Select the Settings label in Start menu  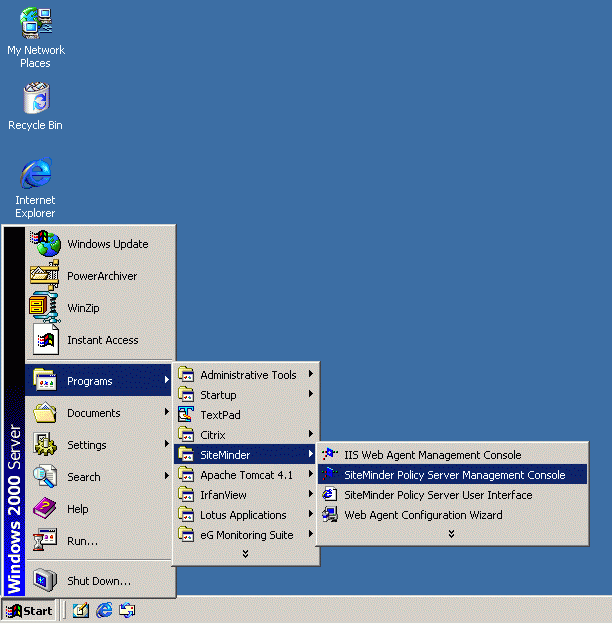pyautogui.click(x=87, y=445)
